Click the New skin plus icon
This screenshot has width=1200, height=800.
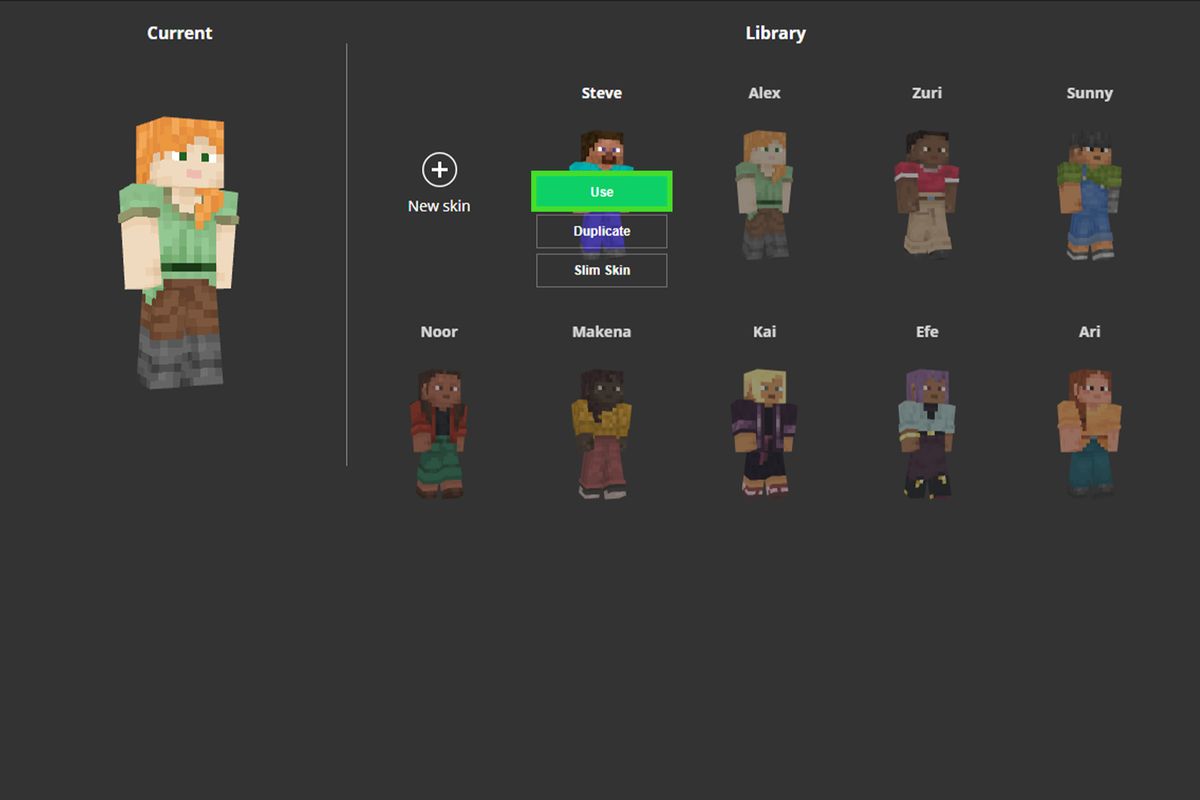point(439,170)
